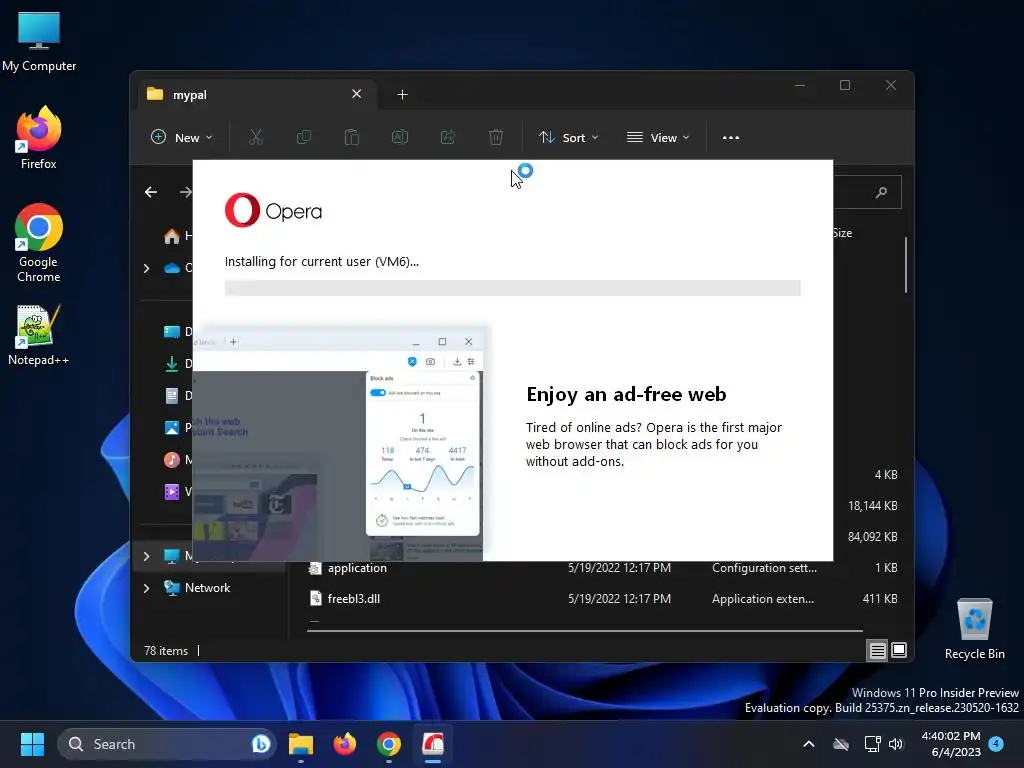
Task: Click the 411 KB size cell
Action: (880, 598)
